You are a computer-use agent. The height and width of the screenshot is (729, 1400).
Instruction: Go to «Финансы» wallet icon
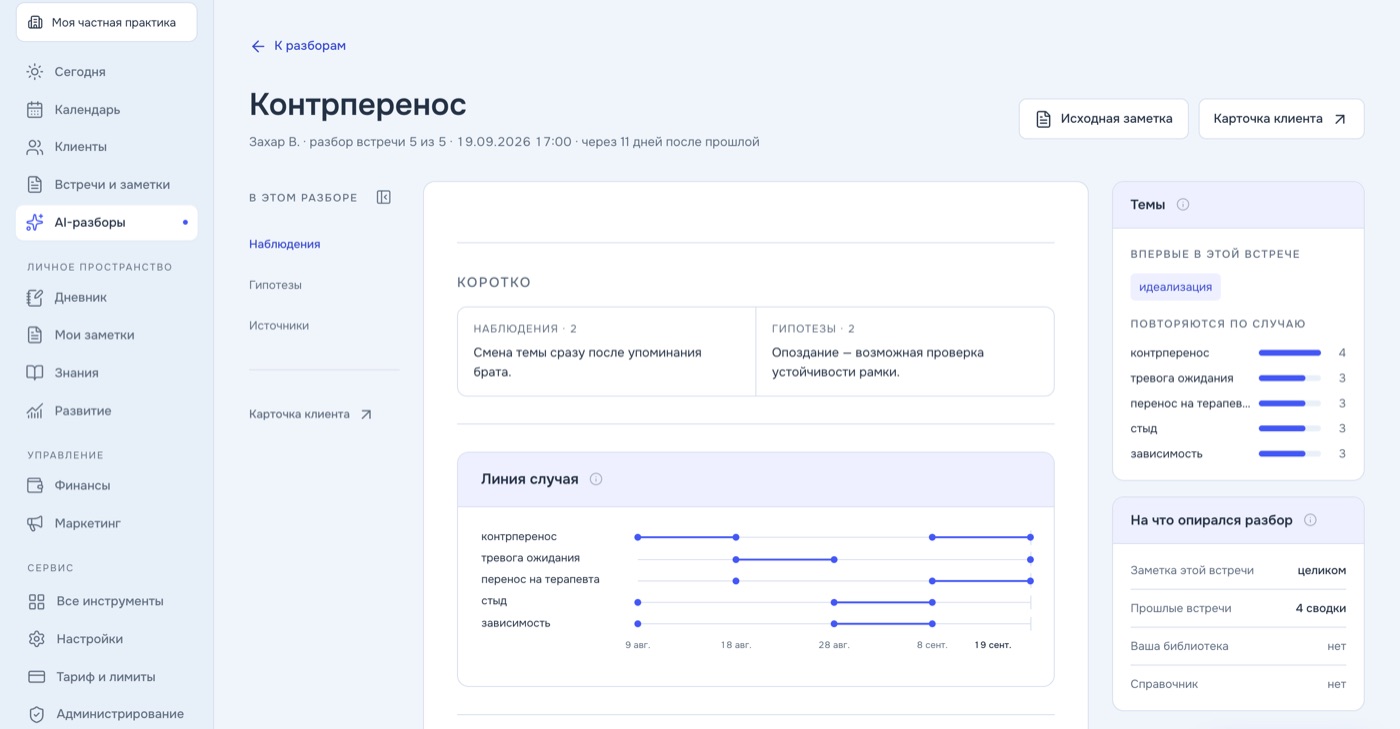click(35, 485)
